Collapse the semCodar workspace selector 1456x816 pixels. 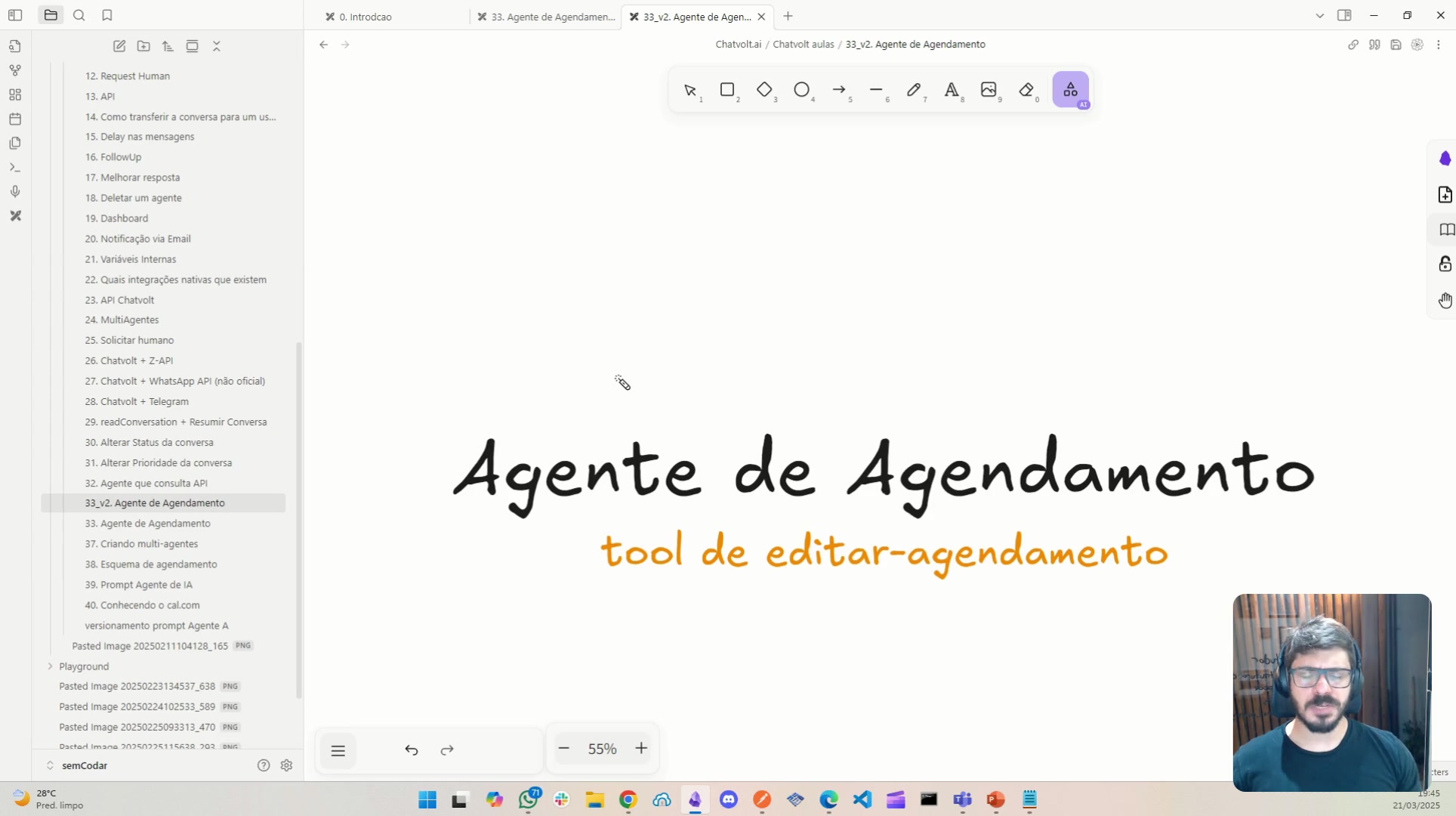coord(49,765)
